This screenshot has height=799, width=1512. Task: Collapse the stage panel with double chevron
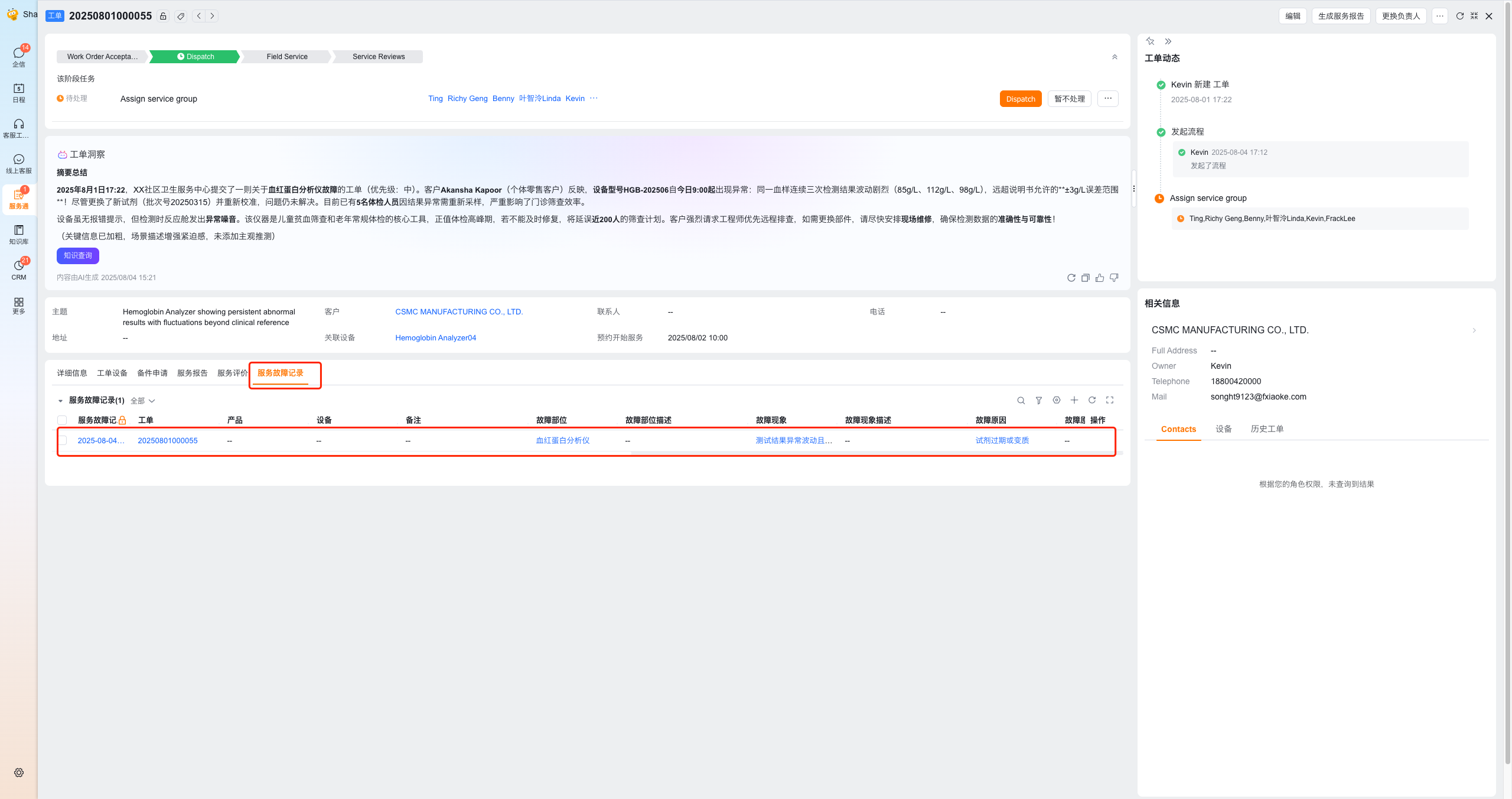[x=1115, y=57]
